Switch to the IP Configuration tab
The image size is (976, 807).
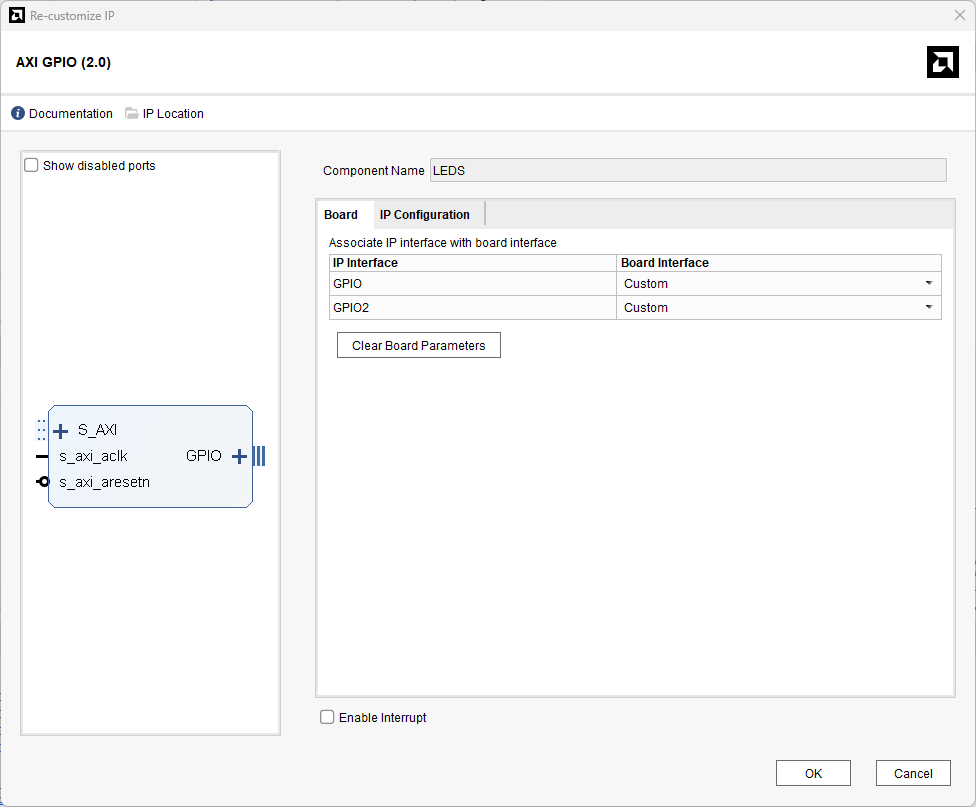(x=424, y=215)
